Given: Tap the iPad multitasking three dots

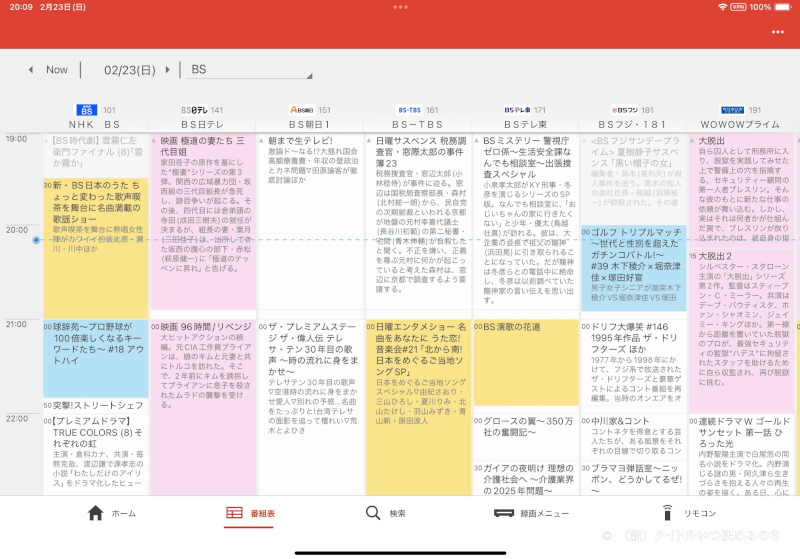Looking at the screenshot, I should (401, 7).
